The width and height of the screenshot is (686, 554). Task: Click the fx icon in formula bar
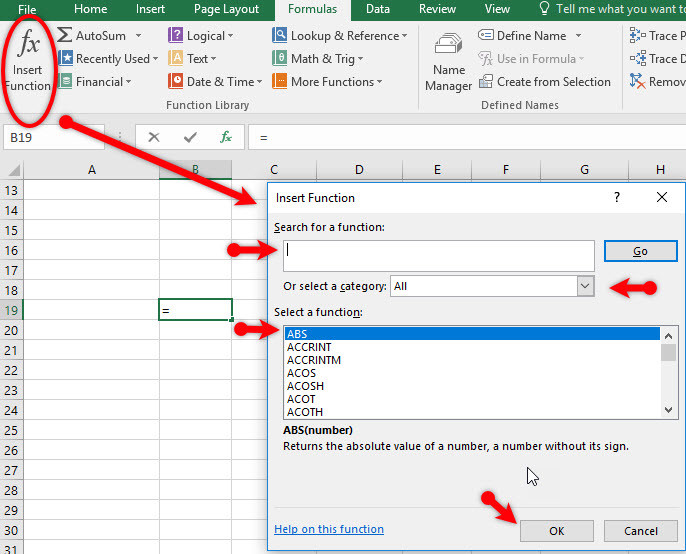[x=226, y=137]
